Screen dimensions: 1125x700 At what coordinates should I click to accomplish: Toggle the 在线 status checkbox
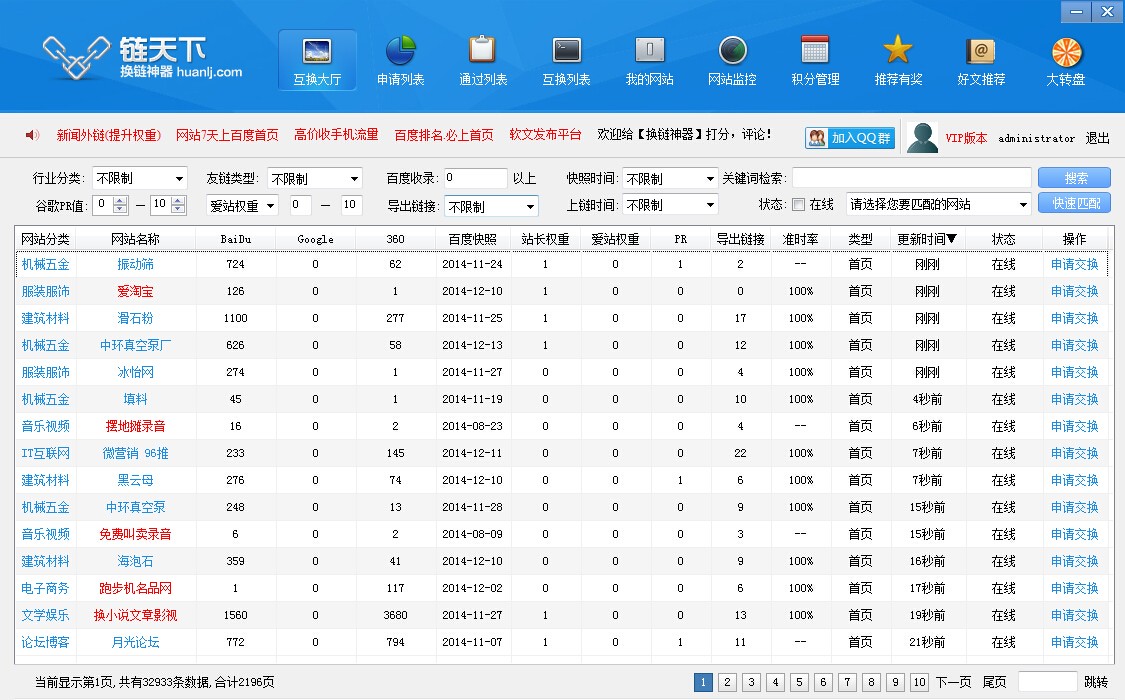pos(798,205)
